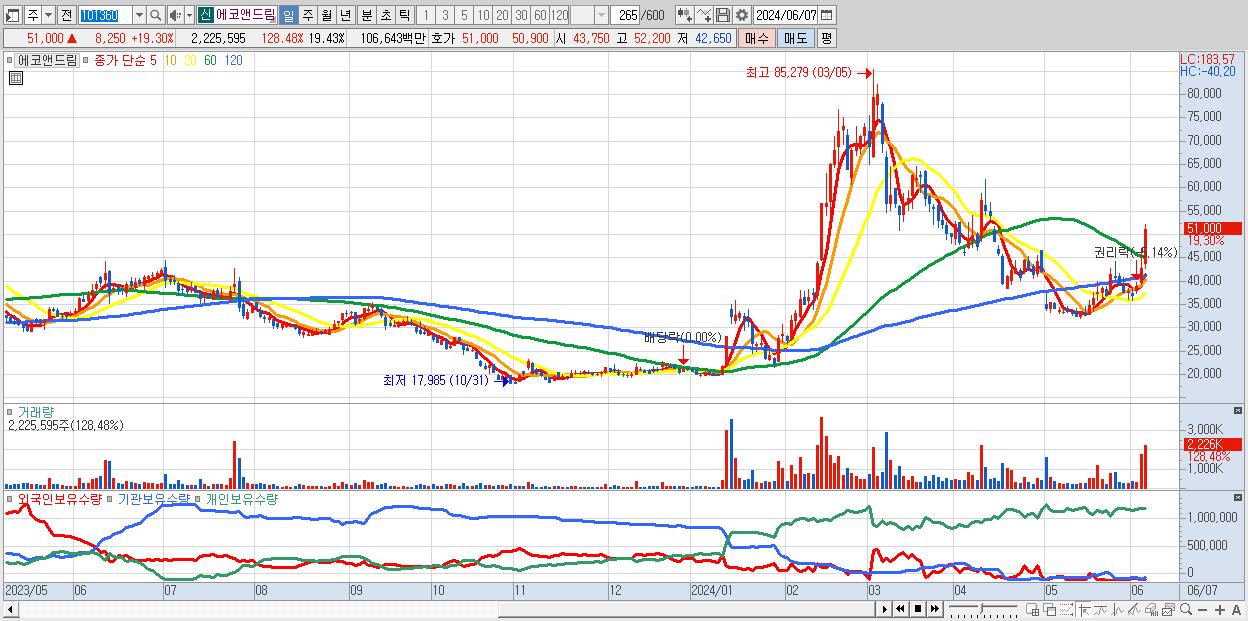Screen dimensions: 1248x621
Task: Click the 60 interval button
Action: tap(541, 15)
